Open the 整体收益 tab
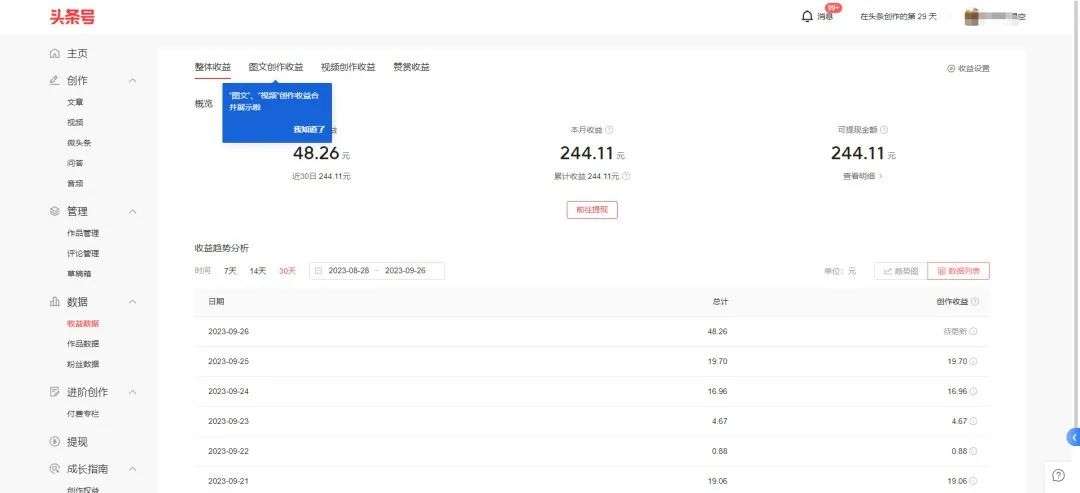Image resolution: width=1080 pixels, height=493 pixels. click(213, 67)
